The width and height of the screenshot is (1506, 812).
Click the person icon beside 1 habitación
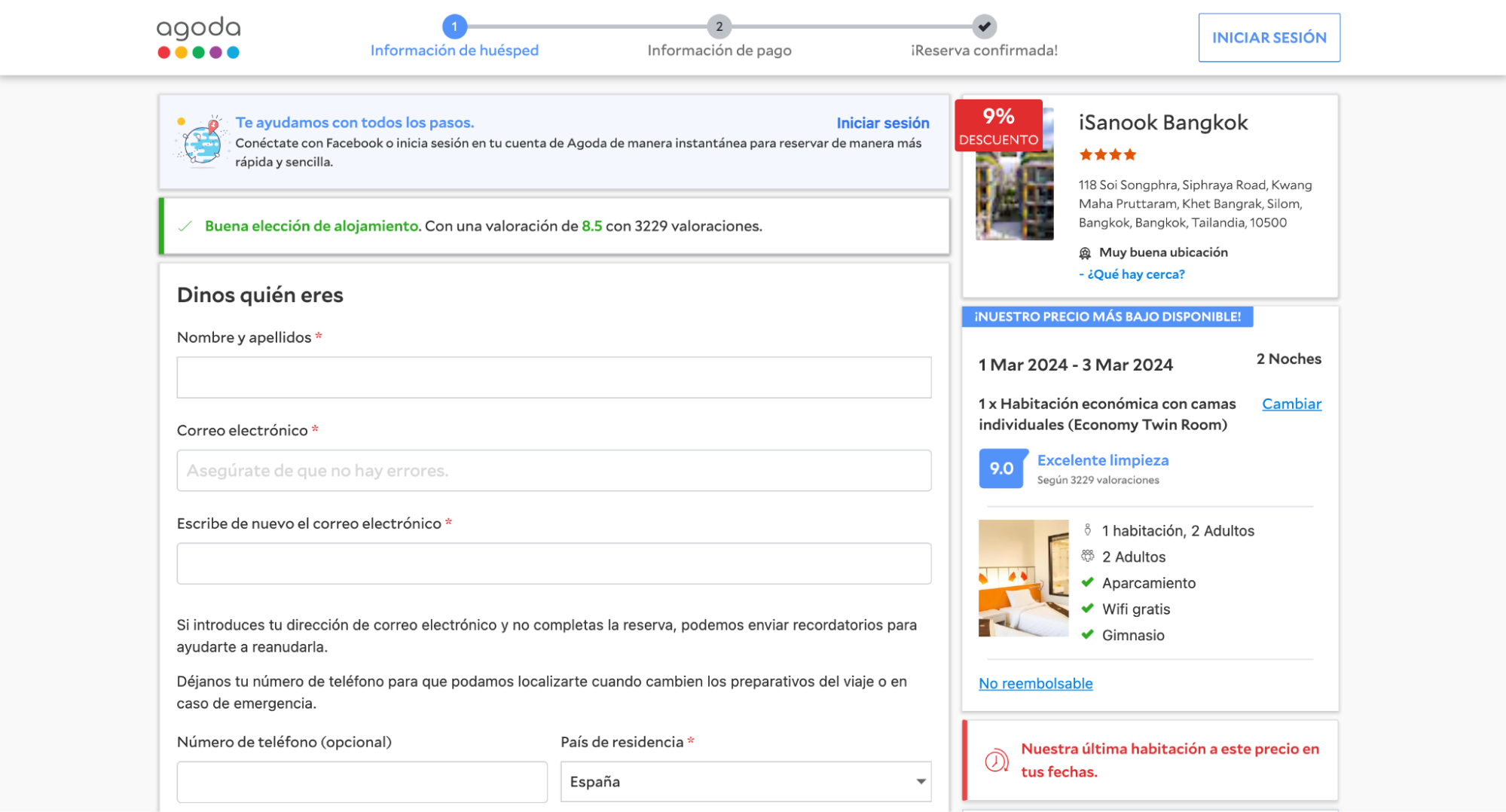click(x=1087, y=530)
